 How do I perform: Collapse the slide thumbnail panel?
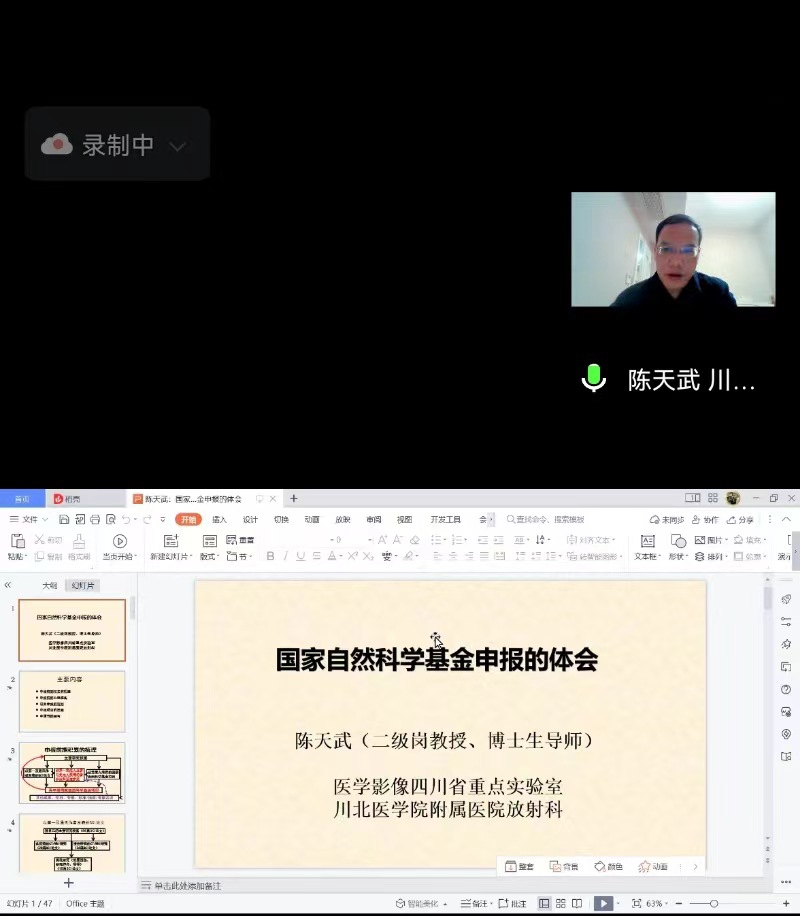[8, 585]
